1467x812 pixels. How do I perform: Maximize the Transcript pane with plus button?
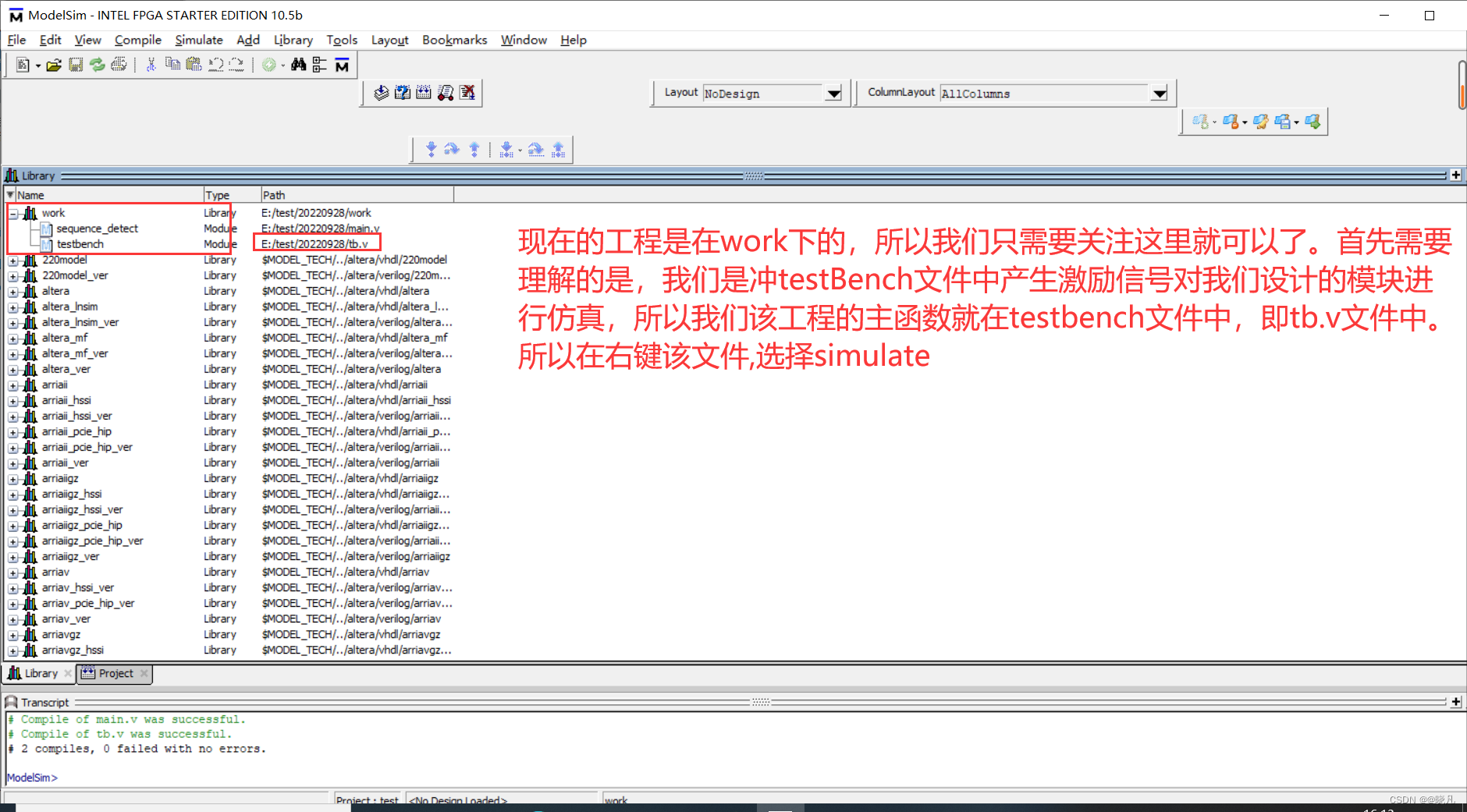[x=1455, y=702]
